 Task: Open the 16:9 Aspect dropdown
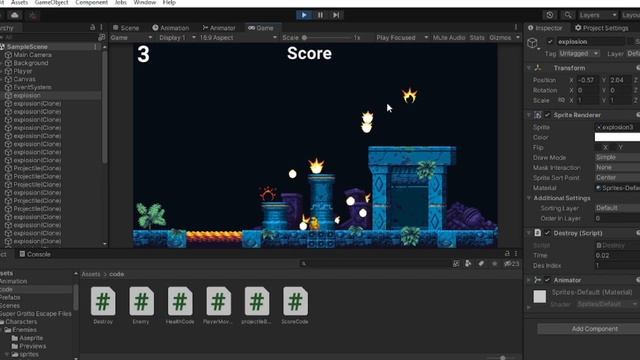pos(239,38)
